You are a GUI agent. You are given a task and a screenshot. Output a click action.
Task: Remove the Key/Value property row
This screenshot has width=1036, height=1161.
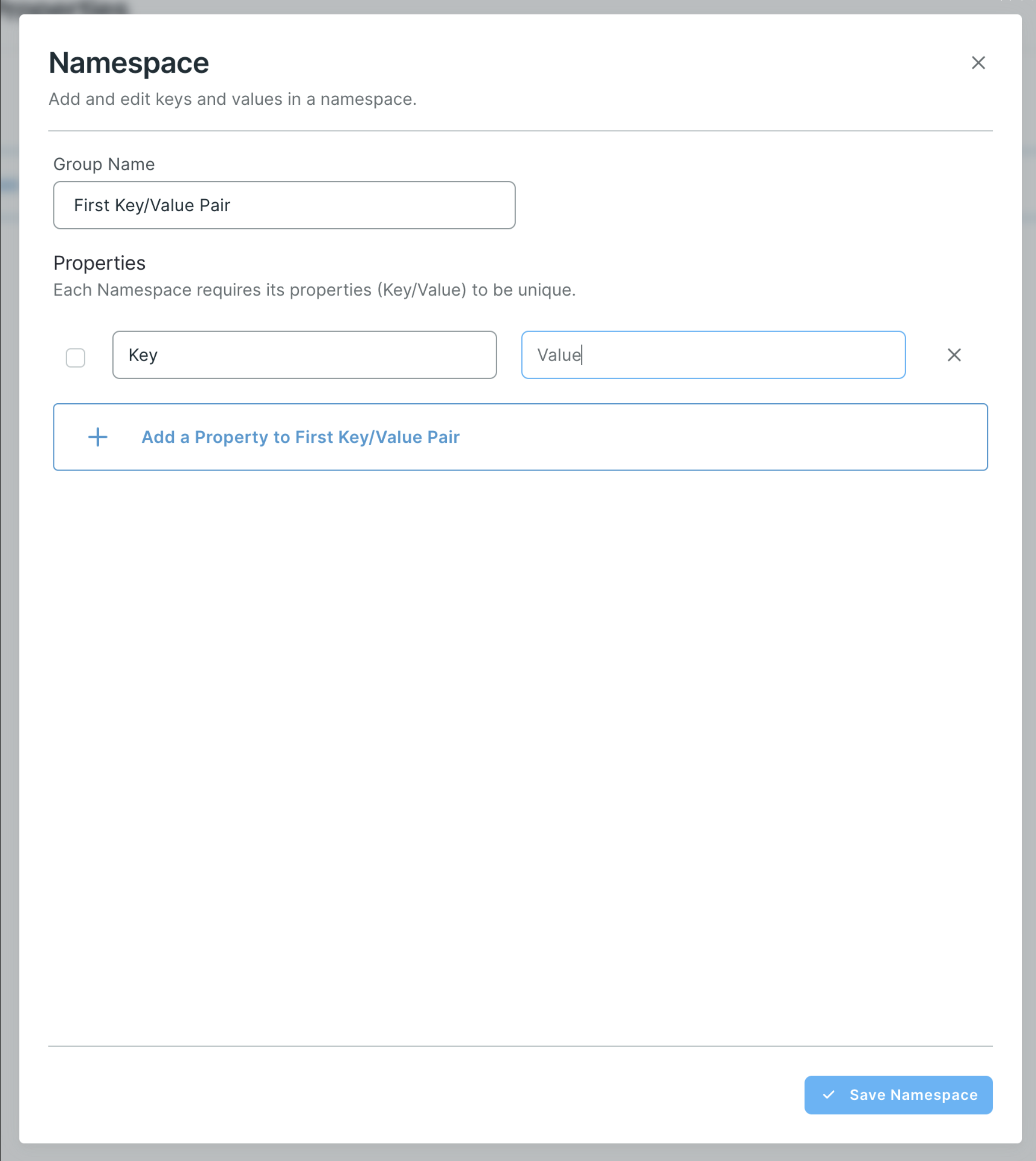(954, 355)
